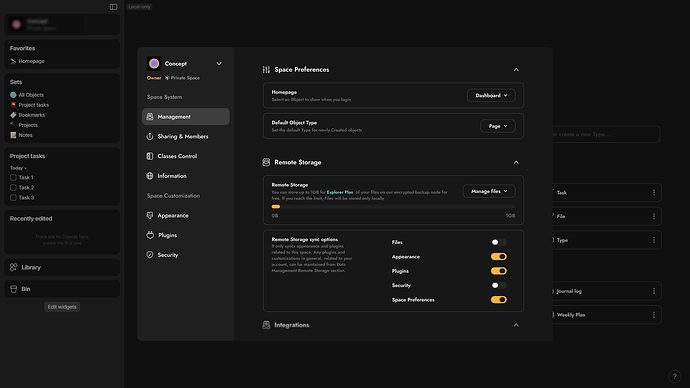Click the Library icon in sidebar
690x388 pixels.
14,267
